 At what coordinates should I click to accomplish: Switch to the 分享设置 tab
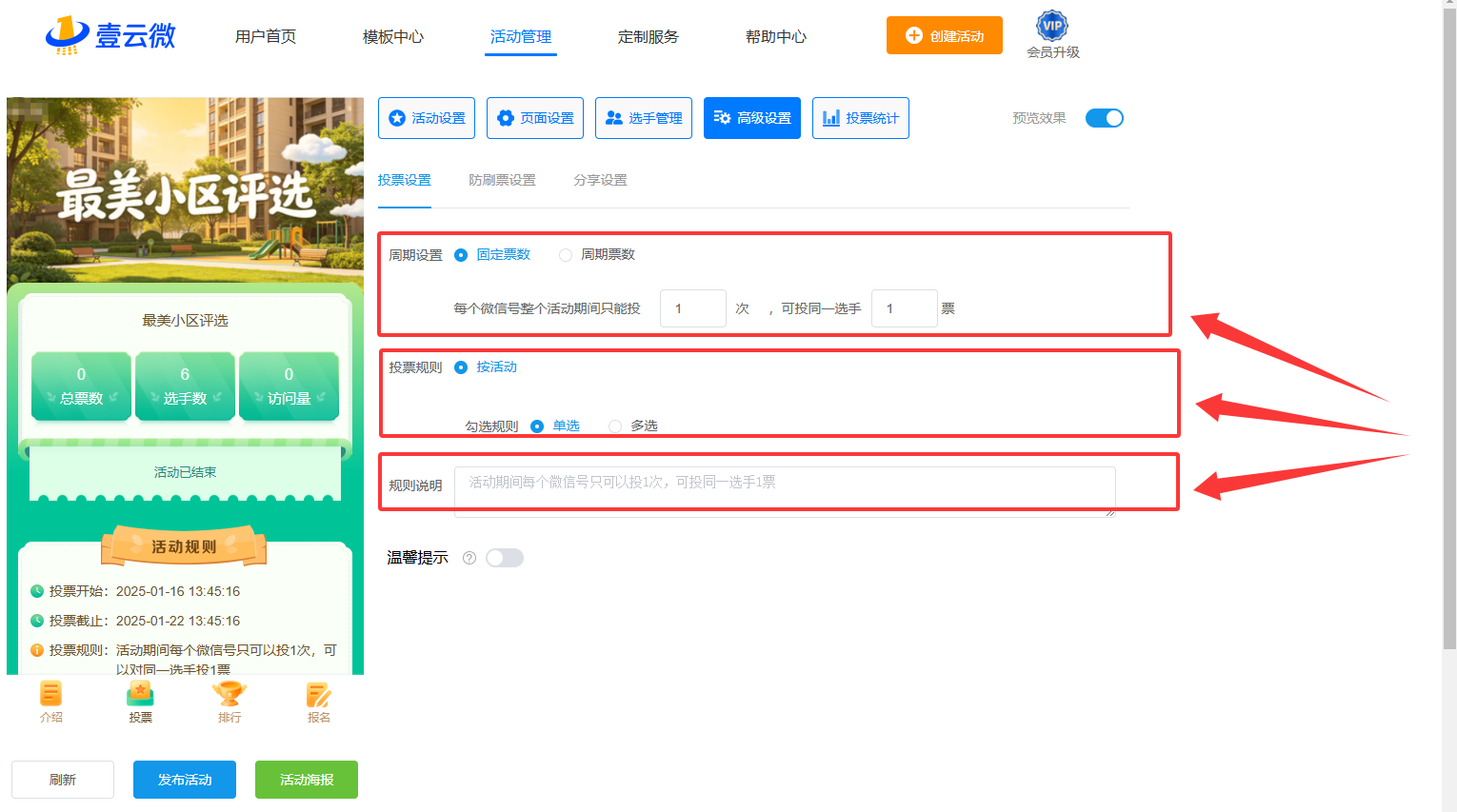click(x=600, y=180)
